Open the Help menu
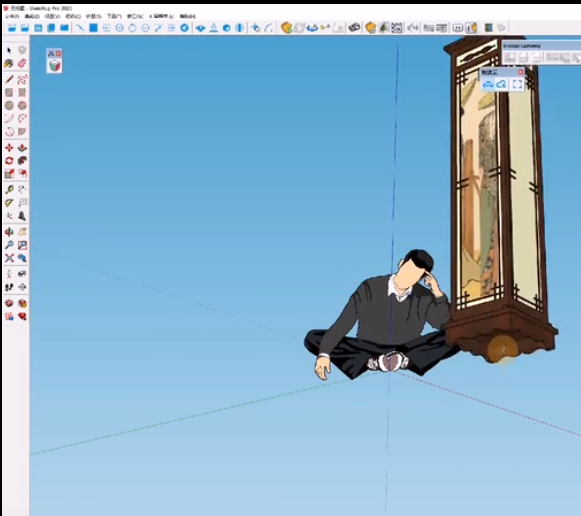Screen dimensions: 581x516 tap(187, 16)
